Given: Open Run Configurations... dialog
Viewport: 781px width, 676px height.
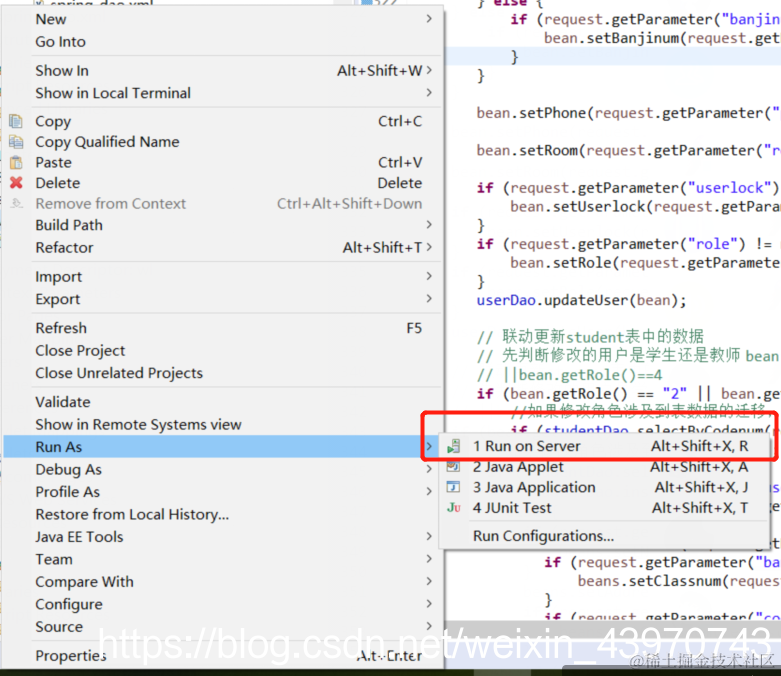Looking at the screenshot, I should click(604, 536).
